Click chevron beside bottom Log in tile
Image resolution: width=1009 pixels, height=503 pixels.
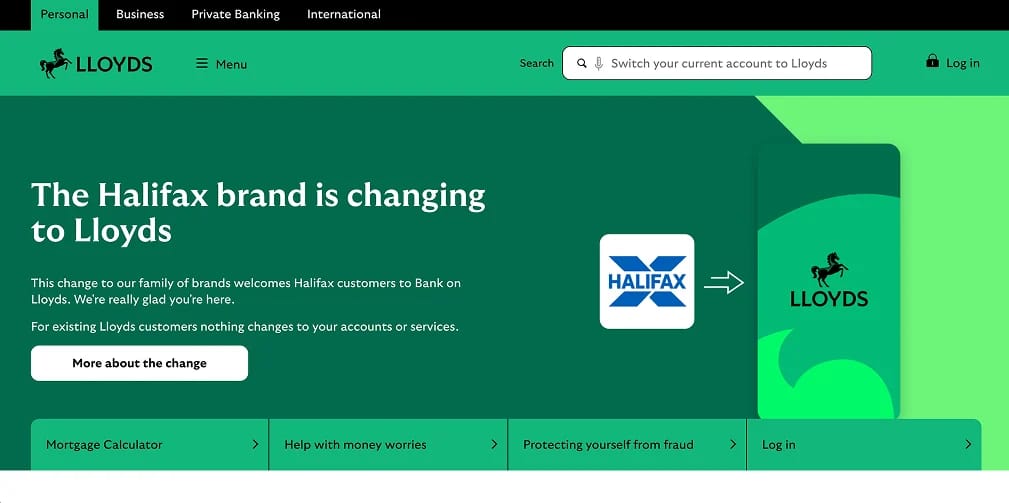968,444
